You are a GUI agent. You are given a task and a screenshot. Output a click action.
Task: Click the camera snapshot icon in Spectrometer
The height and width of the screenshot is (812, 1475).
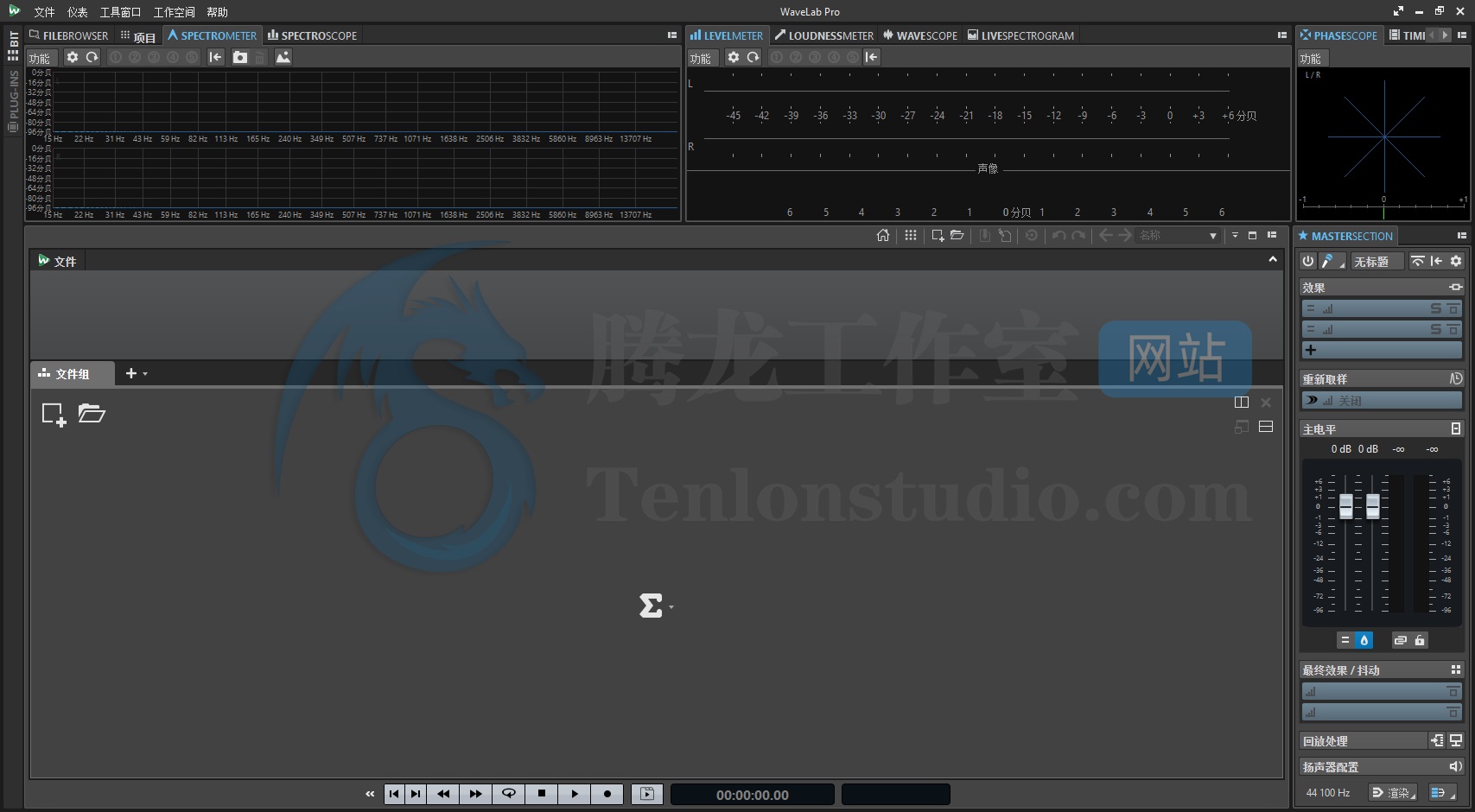[240, 57]
